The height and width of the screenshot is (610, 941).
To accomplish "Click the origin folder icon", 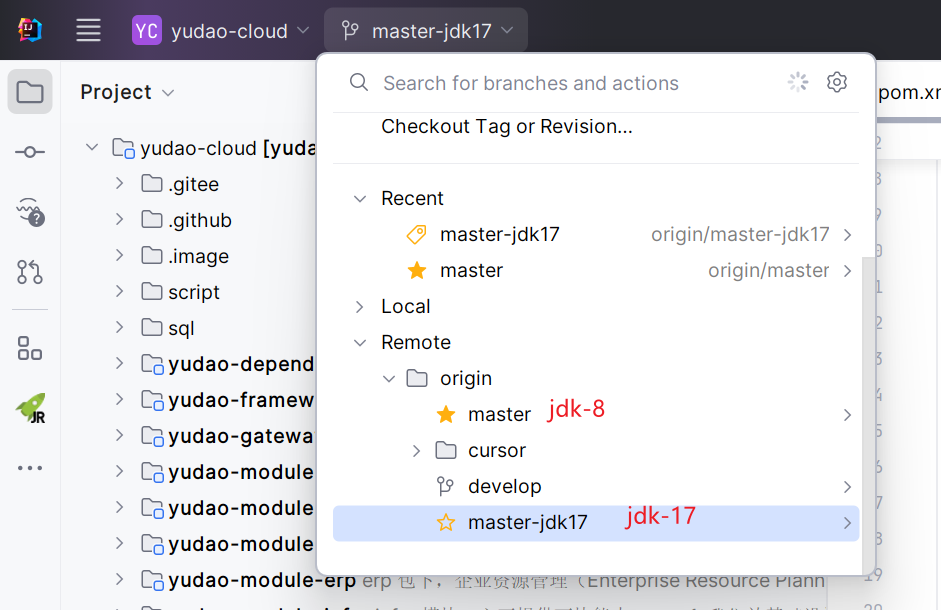I will tap(417, 378).
